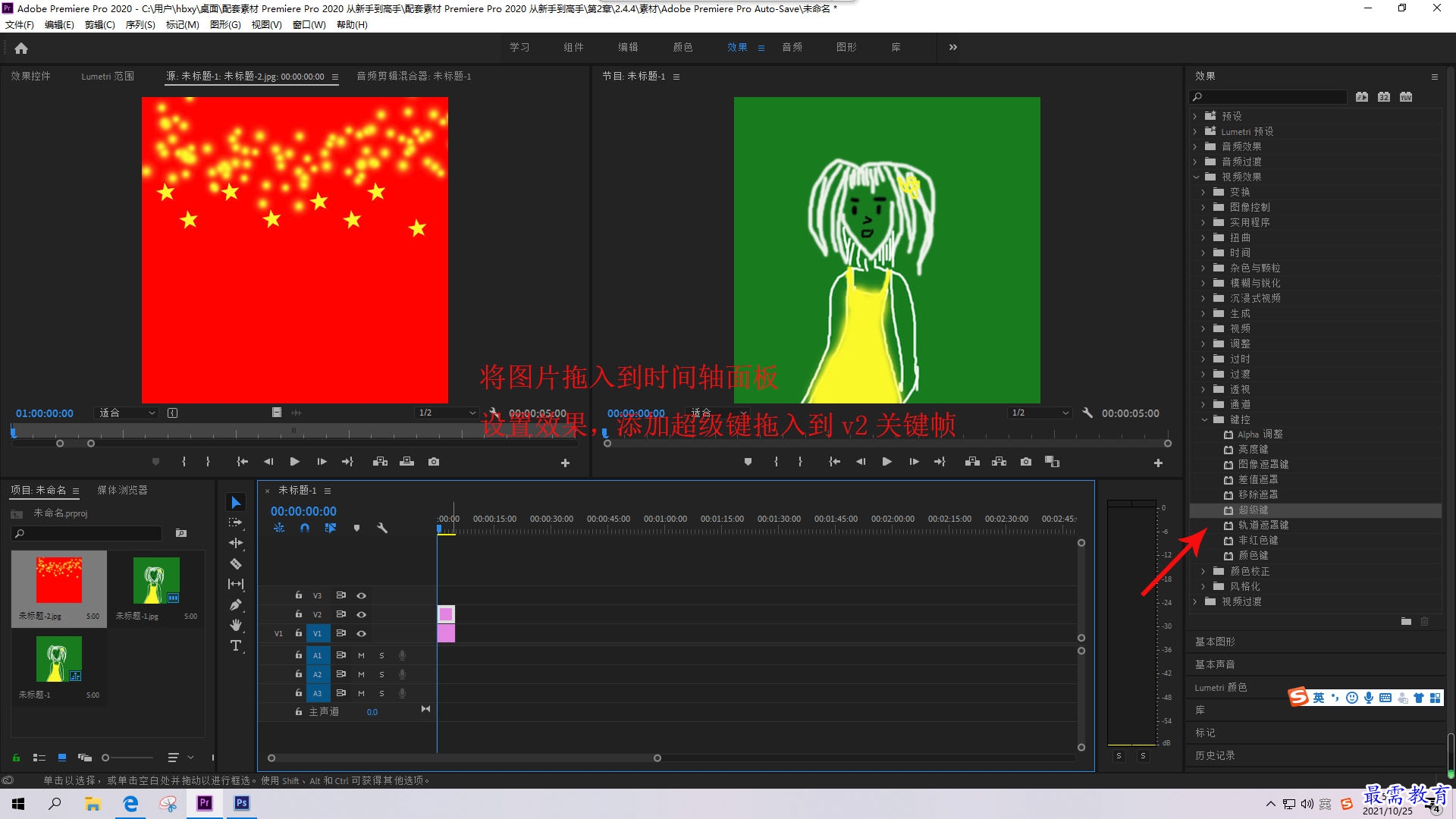The image size is (1456, 819).
Task: Step forward one frame in Program monitor
Action: tap(914, 461)
